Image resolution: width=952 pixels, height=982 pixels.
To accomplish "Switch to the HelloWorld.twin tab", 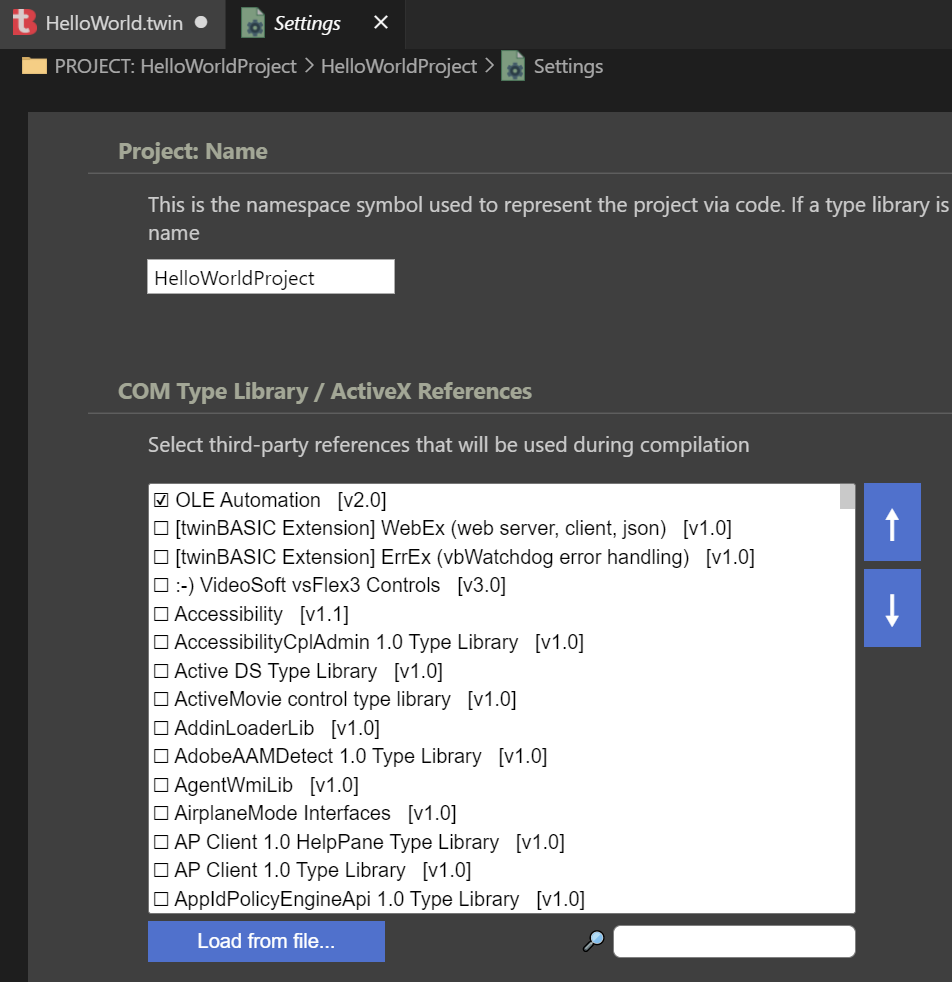I will [113, 24].
